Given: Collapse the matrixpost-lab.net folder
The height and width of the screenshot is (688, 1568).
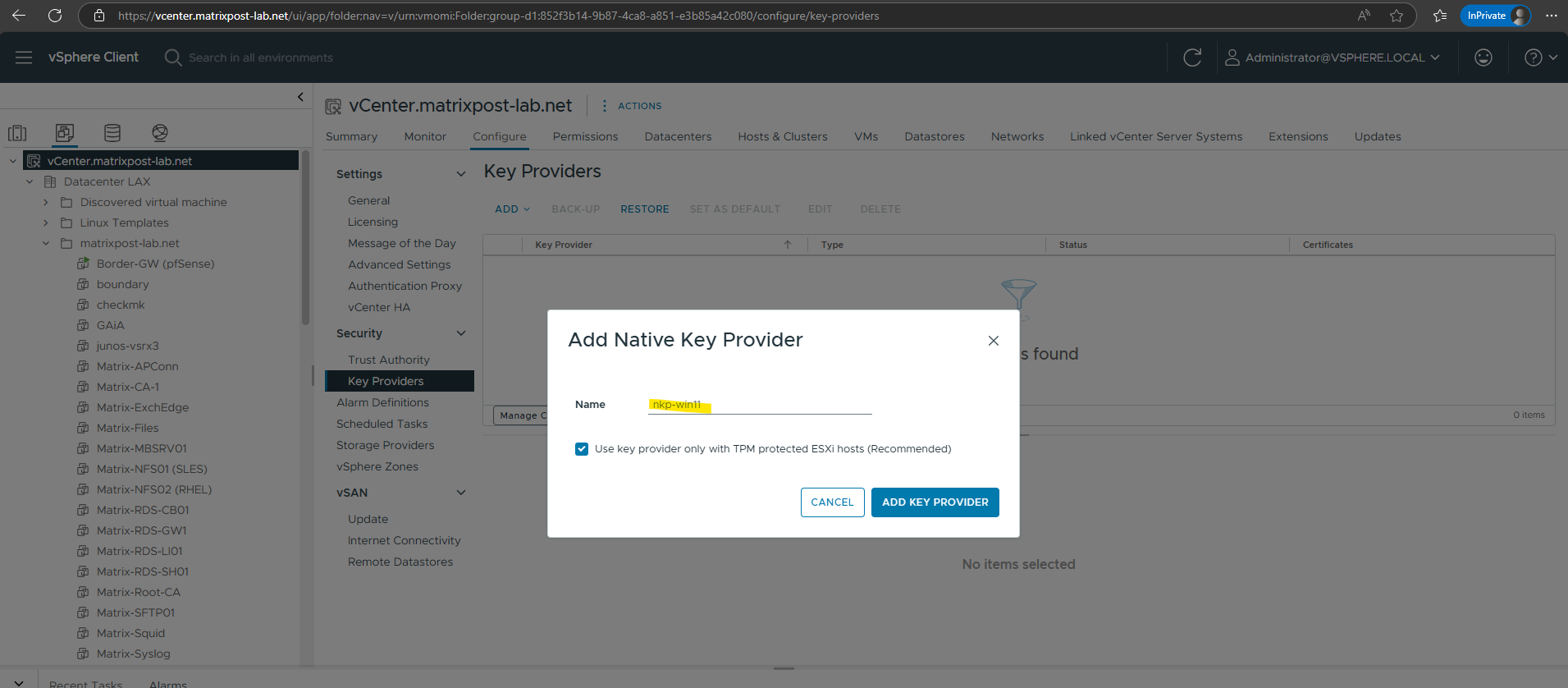Looking at the screenshot, I should point(46,243).
